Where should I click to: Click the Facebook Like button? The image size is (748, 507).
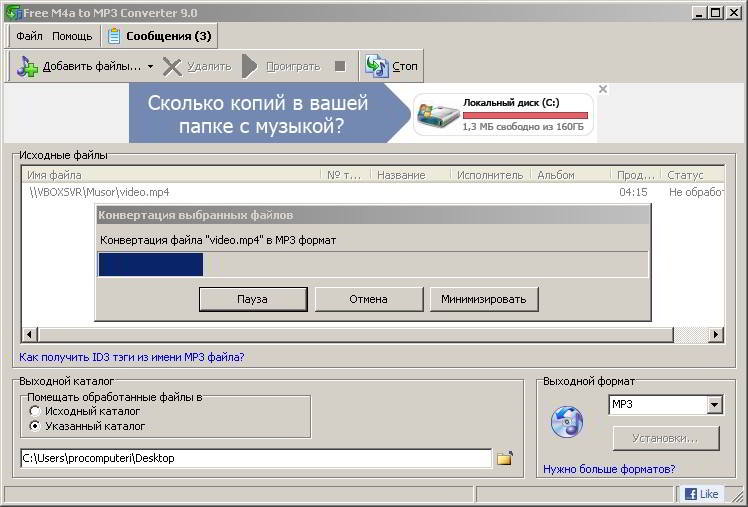[x=701, y=494]
